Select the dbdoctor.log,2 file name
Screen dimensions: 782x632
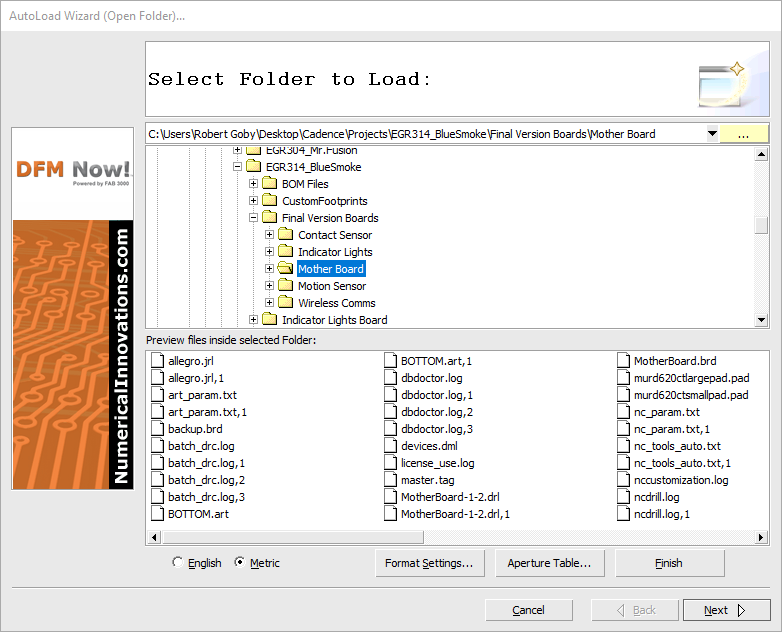pyautogui.click(x=436, y=412)
